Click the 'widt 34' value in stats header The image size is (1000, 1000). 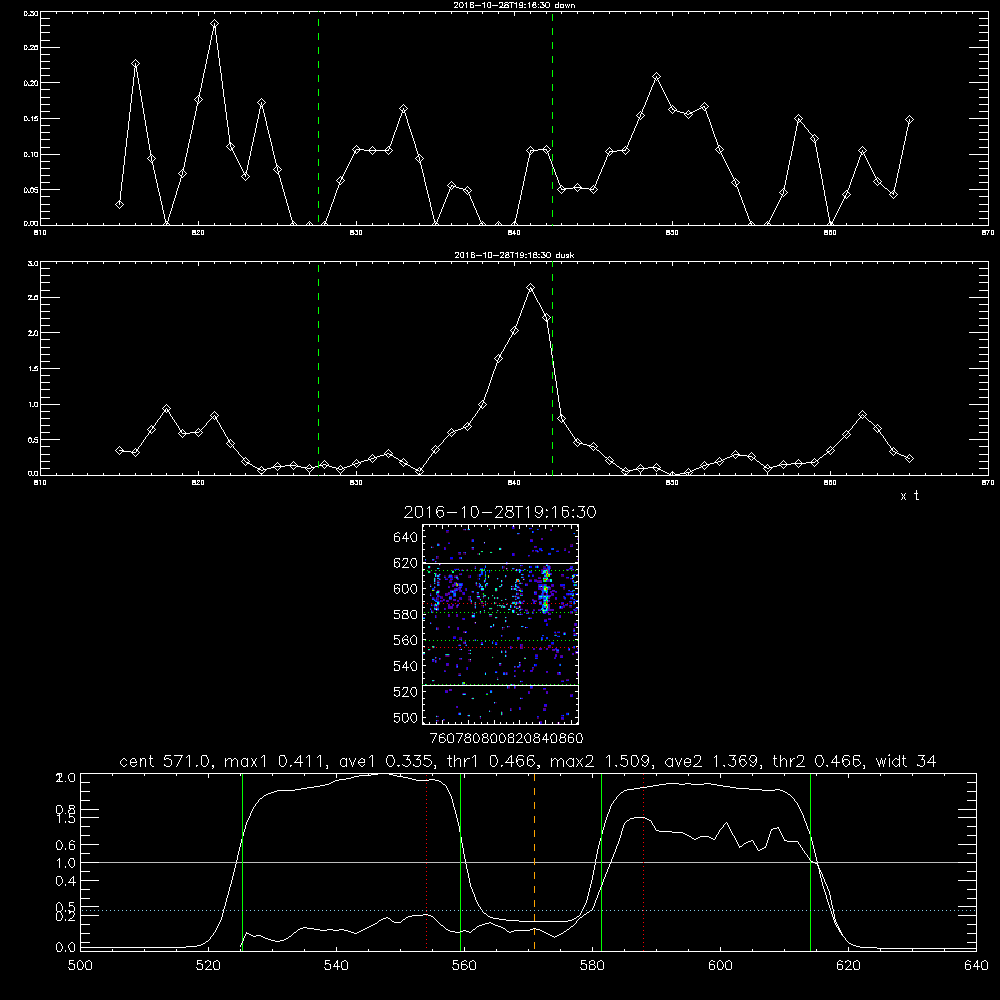(906, 761)
